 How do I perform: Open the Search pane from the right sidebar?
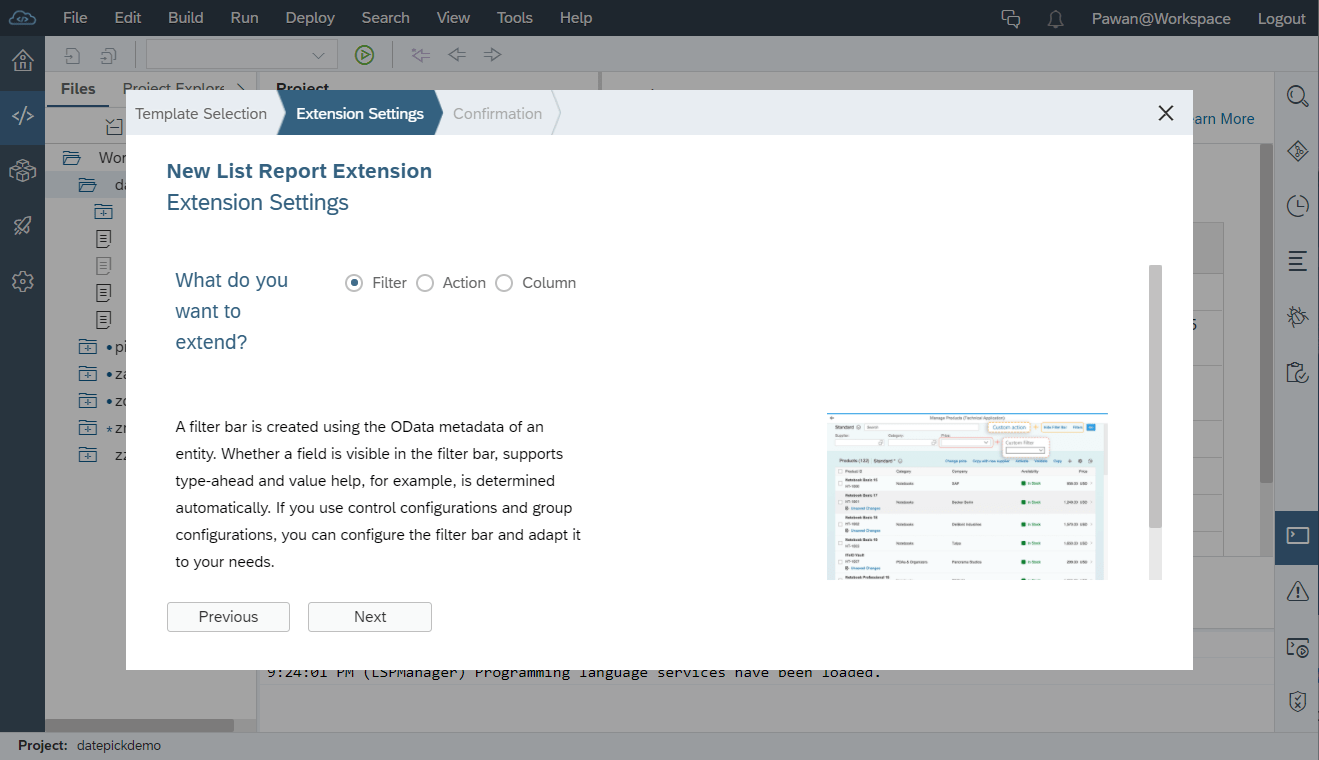[x=1296, y=96]
